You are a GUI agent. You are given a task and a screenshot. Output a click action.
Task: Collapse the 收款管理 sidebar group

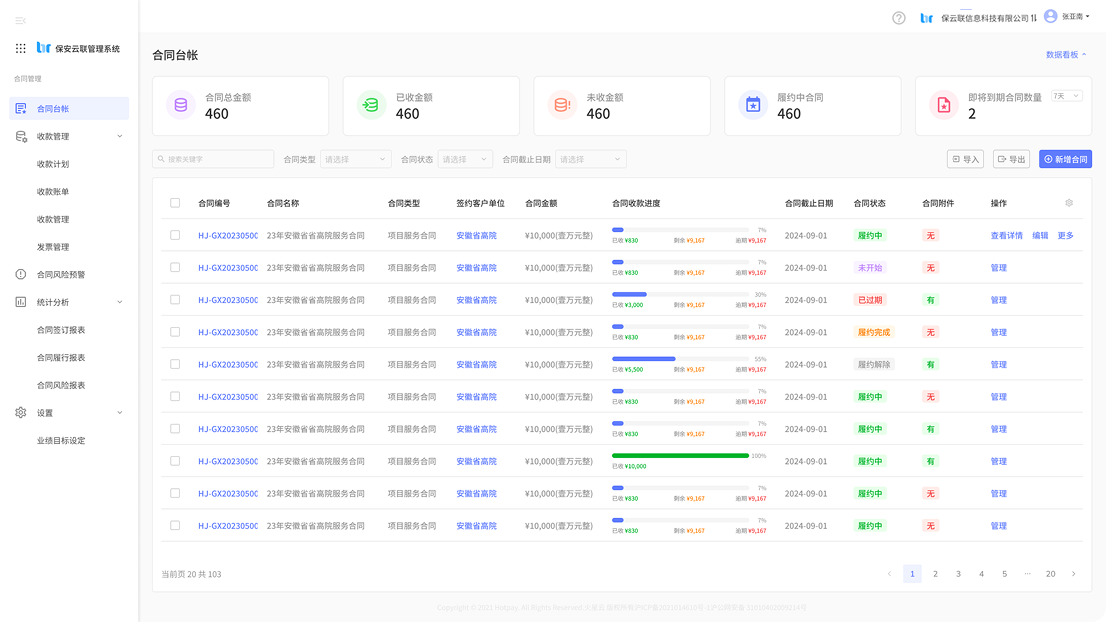pos(120,136)
